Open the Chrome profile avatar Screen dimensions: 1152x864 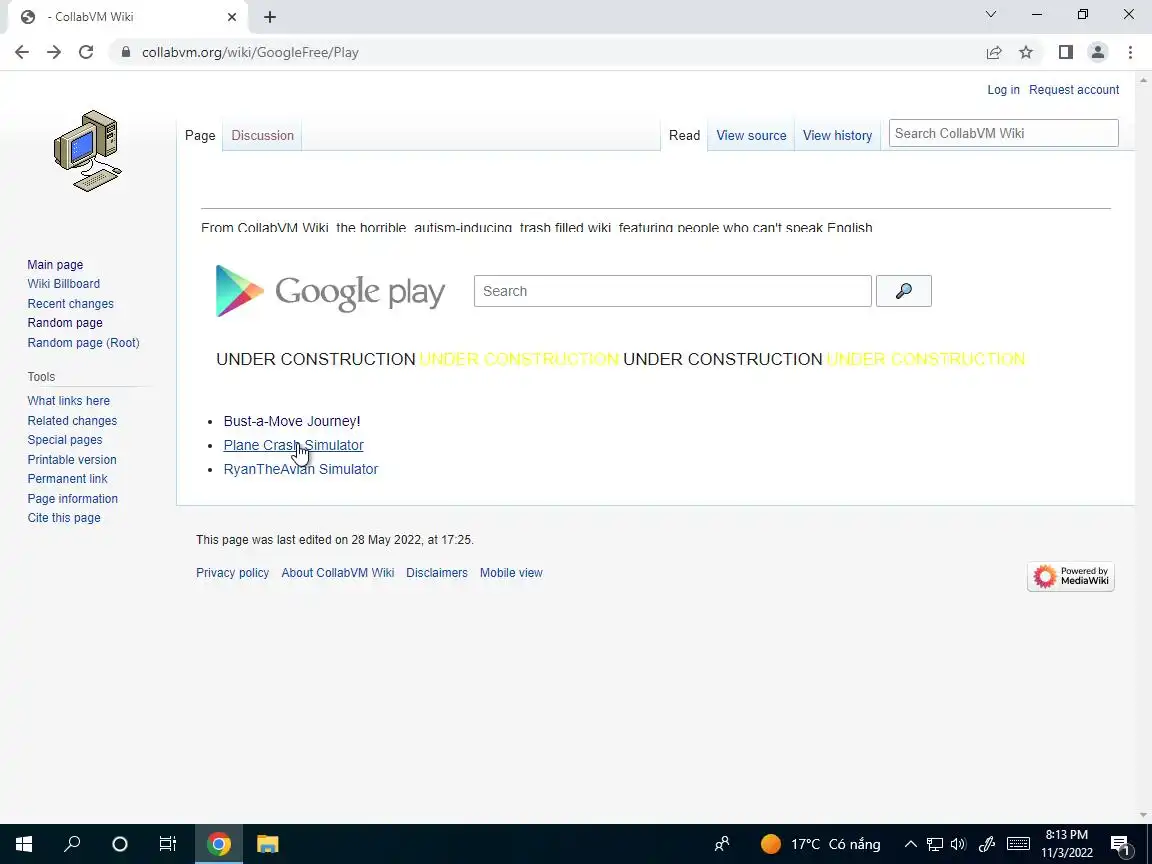coord(1098,52)
